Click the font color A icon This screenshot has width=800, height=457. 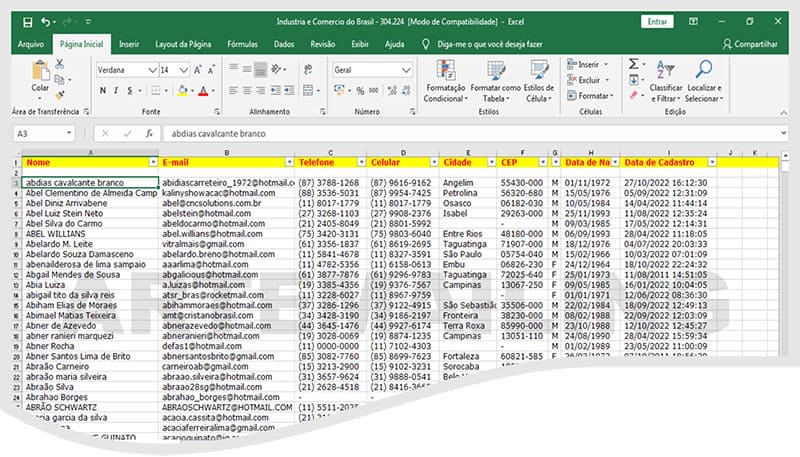203,91
